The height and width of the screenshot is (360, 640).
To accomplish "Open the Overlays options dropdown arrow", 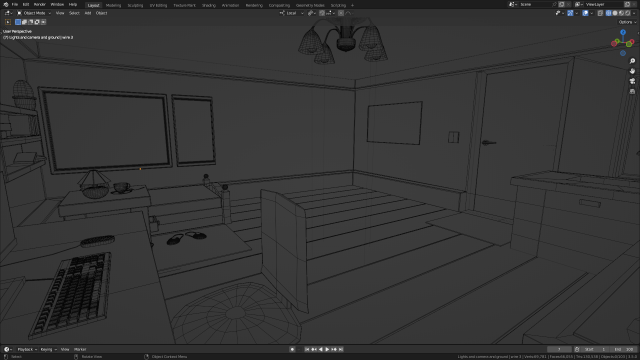I will tap(592, 13).
